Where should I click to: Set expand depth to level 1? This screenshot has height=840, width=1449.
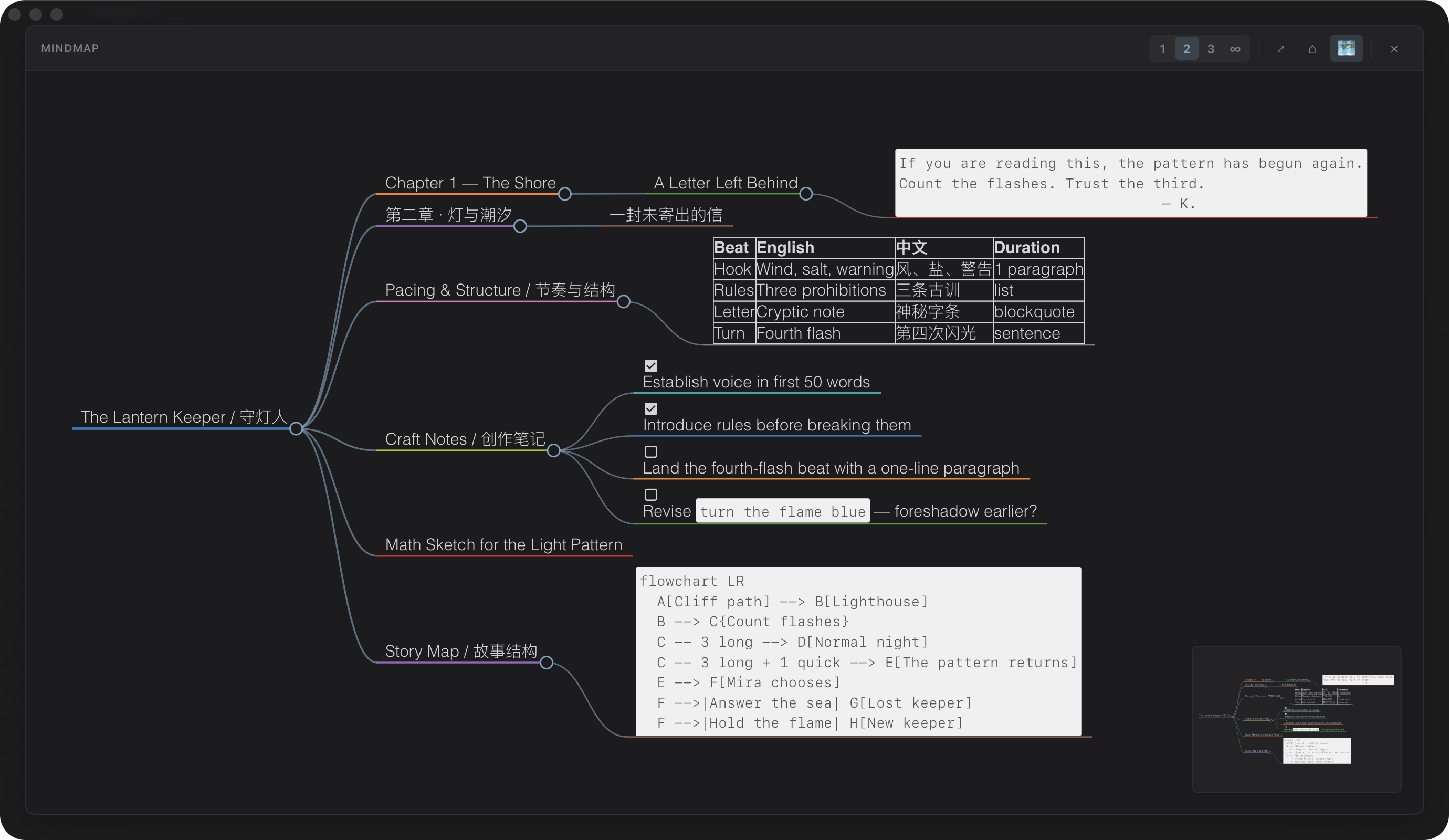point(1162,49)
